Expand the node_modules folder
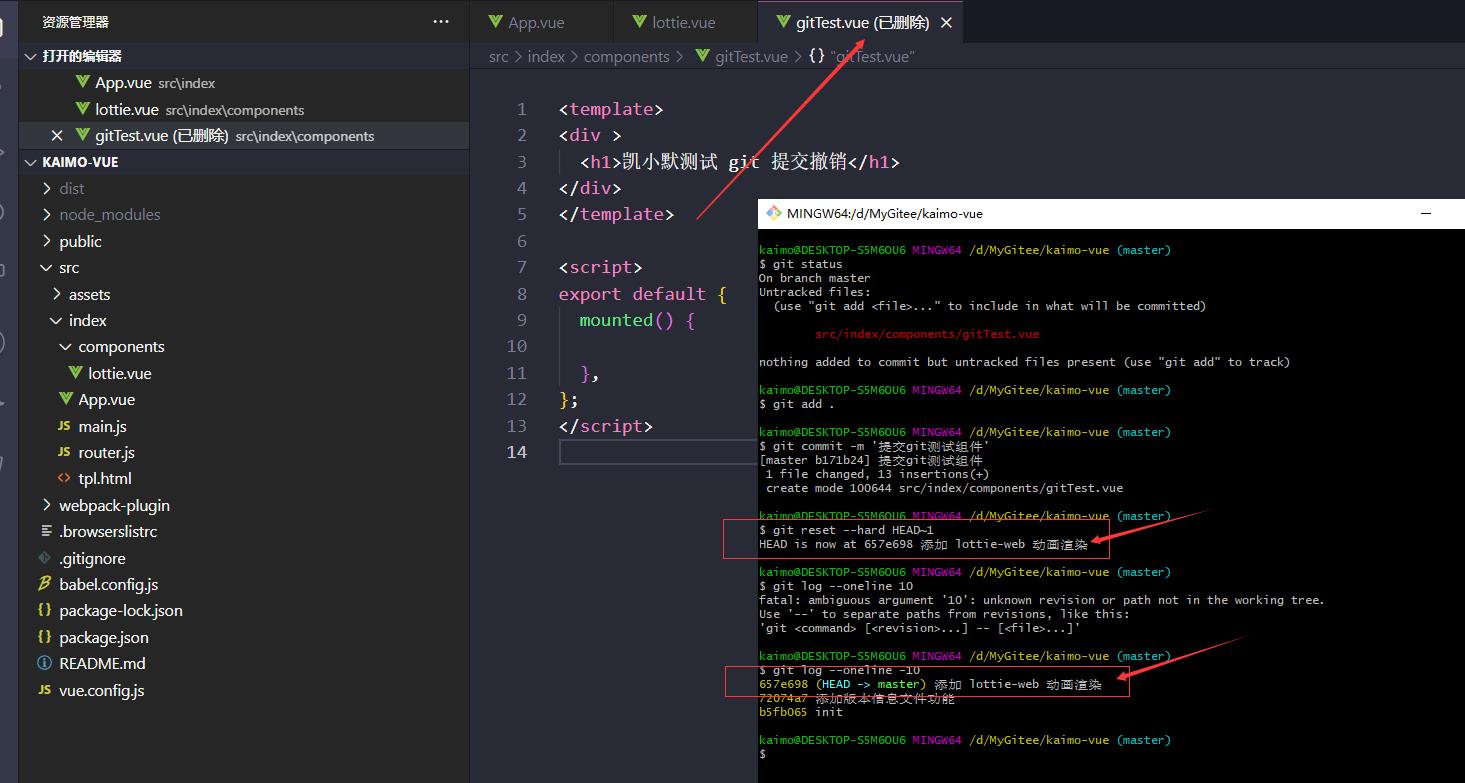 pos(244,214)
